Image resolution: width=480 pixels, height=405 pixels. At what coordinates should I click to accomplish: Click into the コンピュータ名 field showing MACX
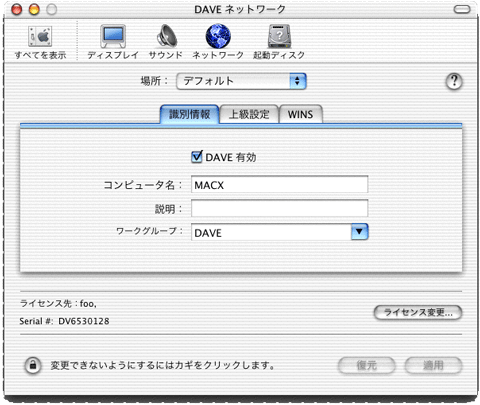pos(279,184)
